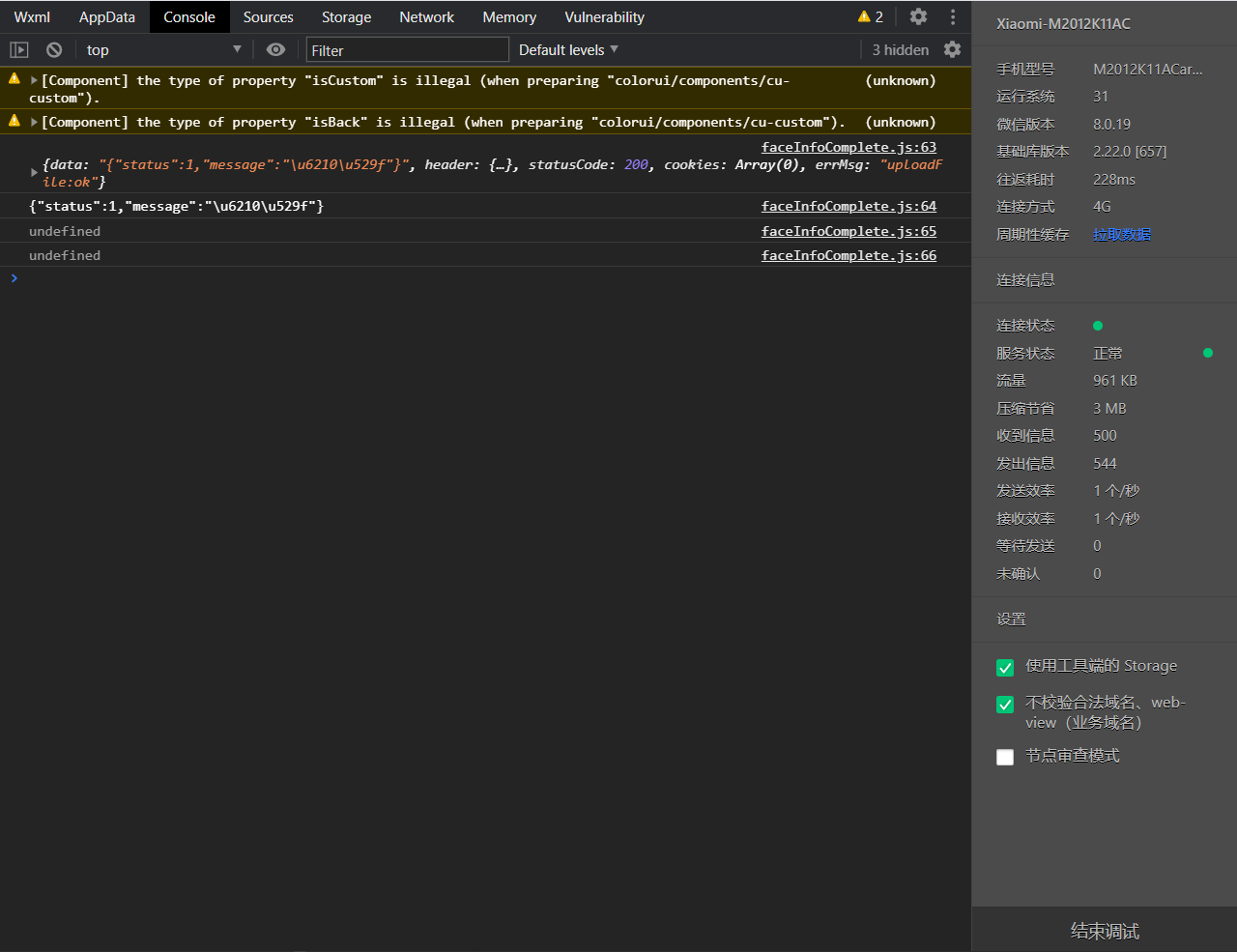Screen dimensions: 1237x952
Task: Switch to the AppData tab
Action: pos(106,17)
